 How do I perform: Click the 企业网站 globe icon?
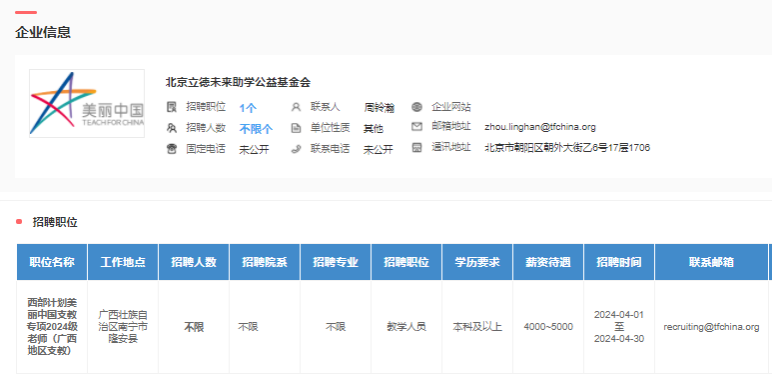coord(417,107)
